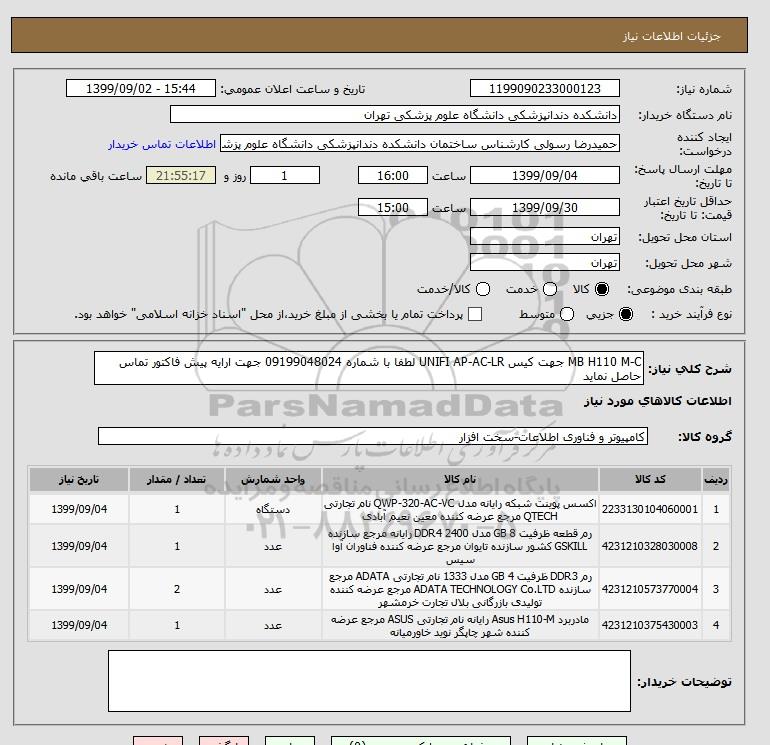Click the delivery province تهران field
Screen dimensions: 770x745
point(545,237)
